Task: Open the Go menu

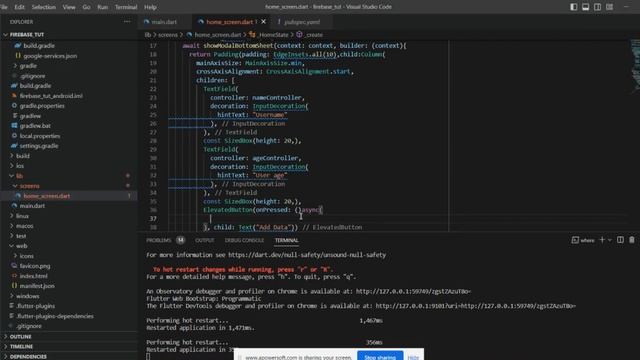Action: click(x=86, y=7)
